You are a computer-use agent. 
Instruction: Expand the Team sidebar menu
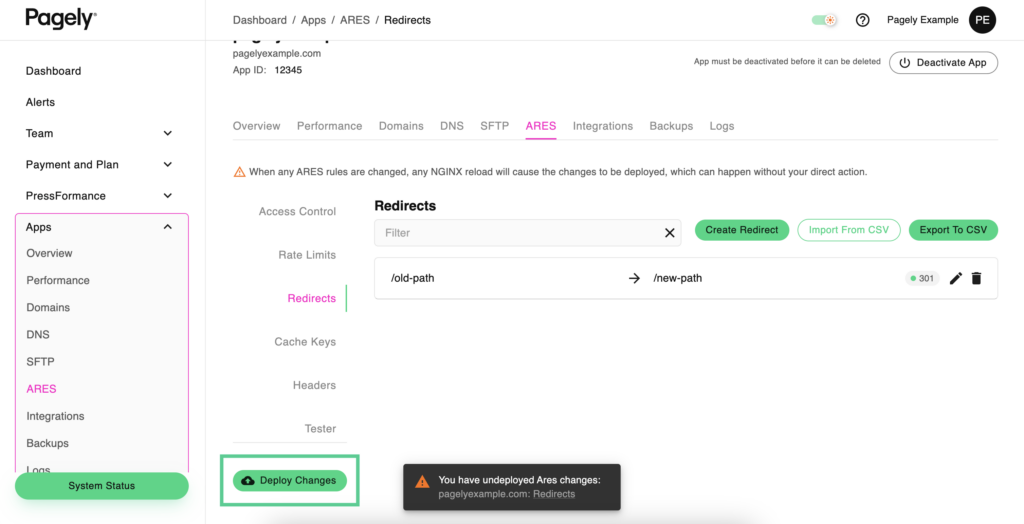point(168,133)
